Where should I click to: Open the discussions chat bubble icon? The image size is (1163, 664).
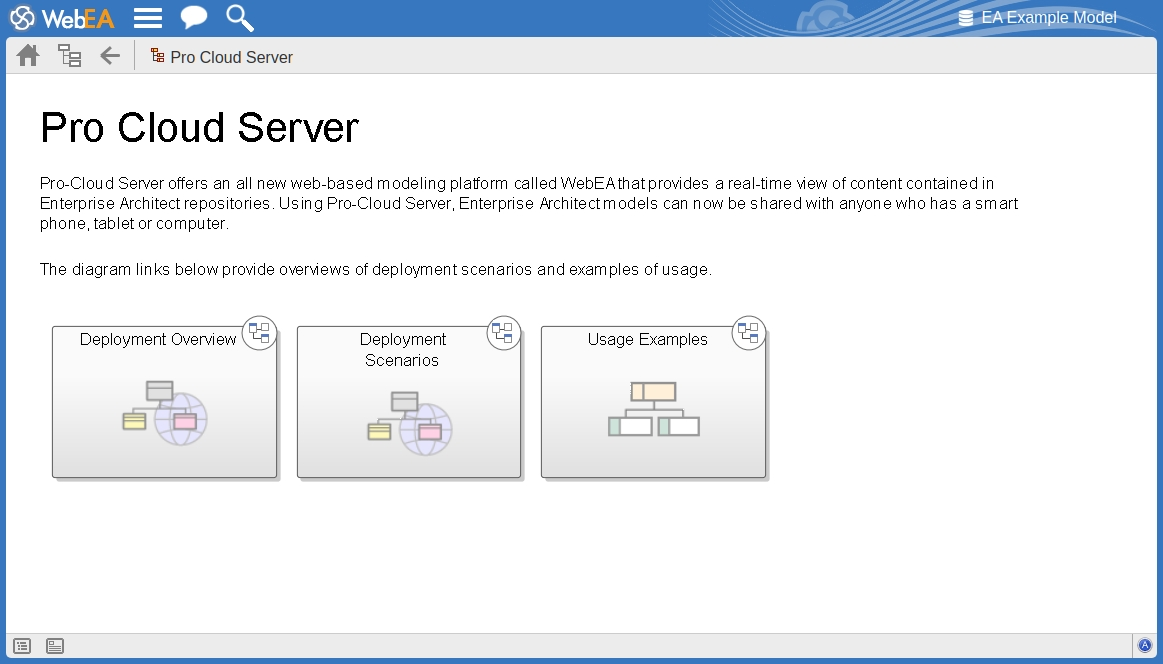tap(194, 18)
